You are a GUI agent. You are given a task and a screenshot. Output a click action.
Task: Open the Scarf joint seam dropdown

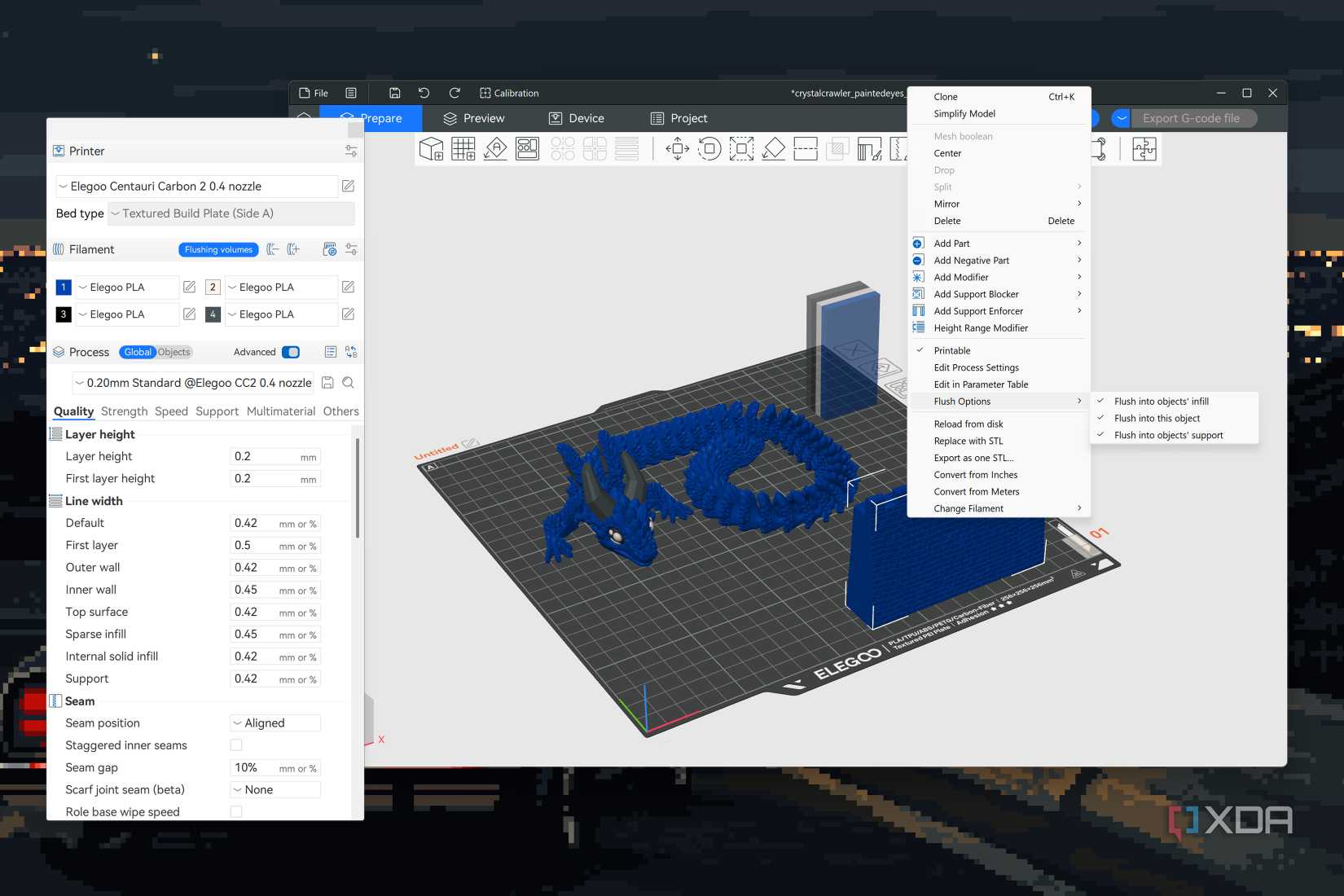click(275, 789)
